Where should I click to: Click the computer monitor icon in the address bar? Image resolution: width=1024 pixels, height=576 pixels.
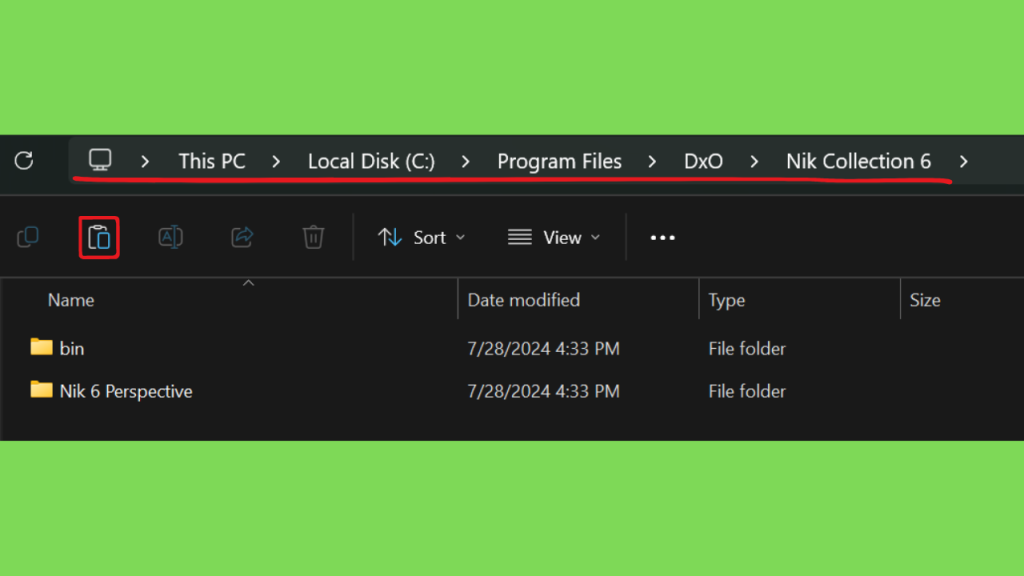(x=100, y=160)
